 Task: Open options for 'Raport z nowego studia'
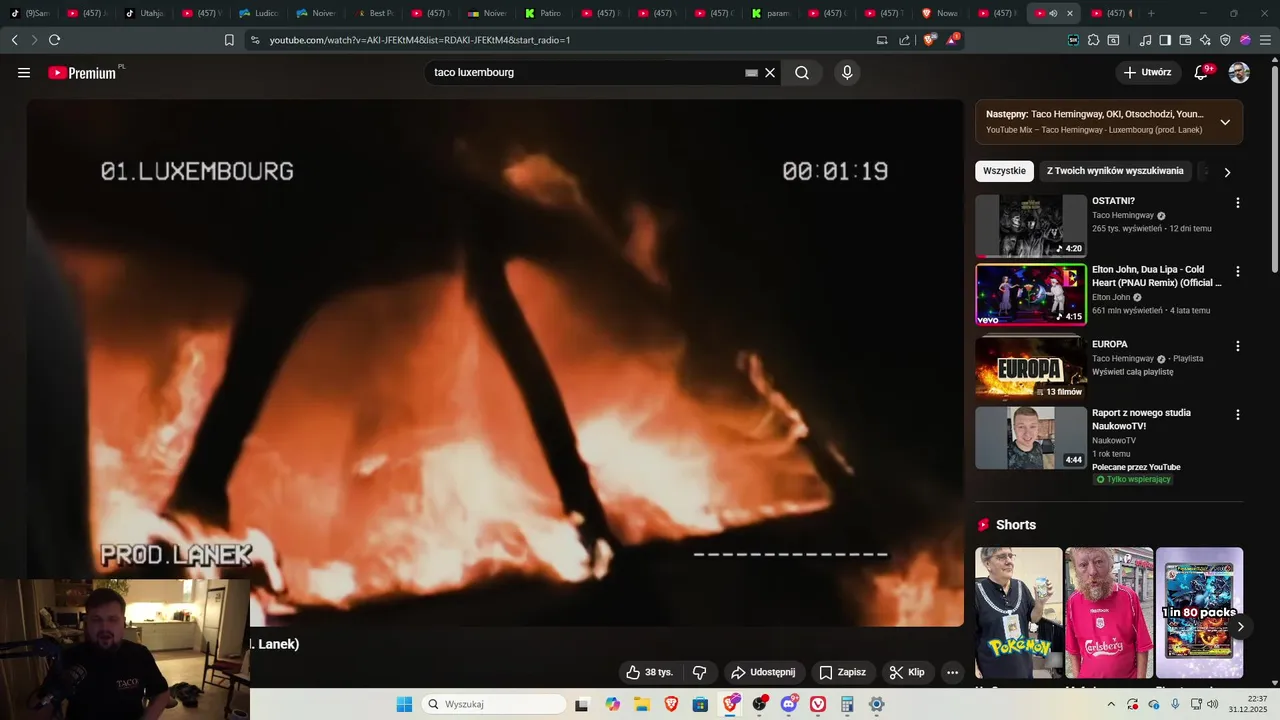pos(1238,414)
